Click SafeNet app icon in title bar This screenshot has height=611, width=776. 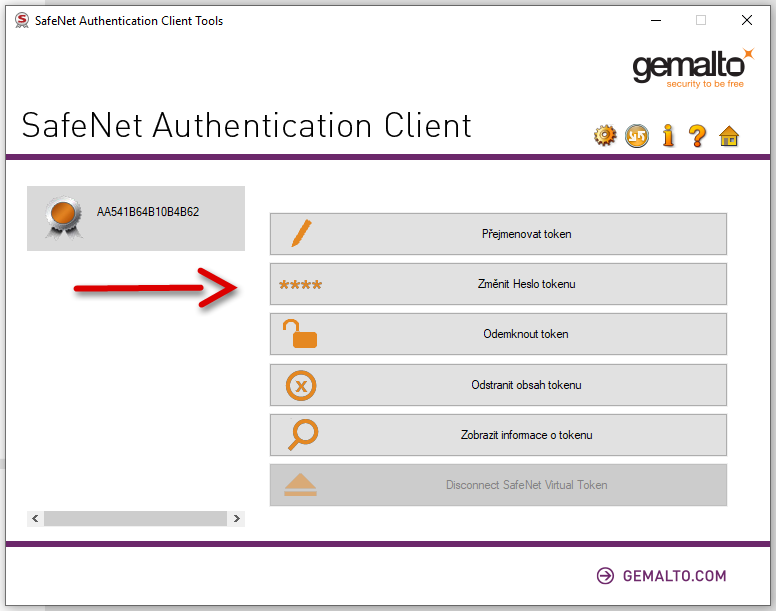click(22, 20)
